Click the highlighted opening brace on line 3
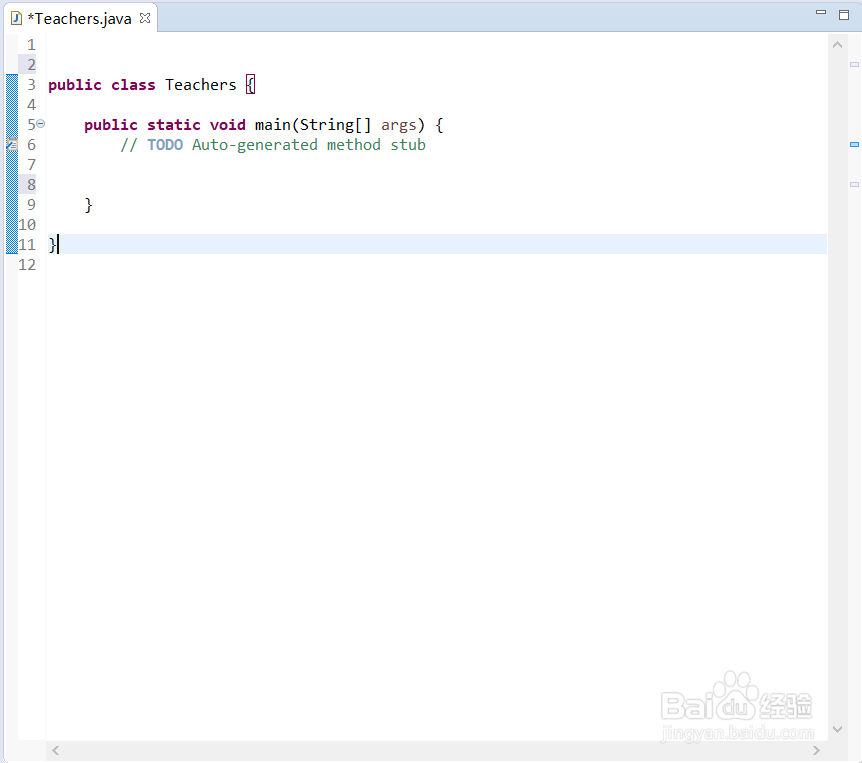862x763 pixels. [x=250, y=85]
